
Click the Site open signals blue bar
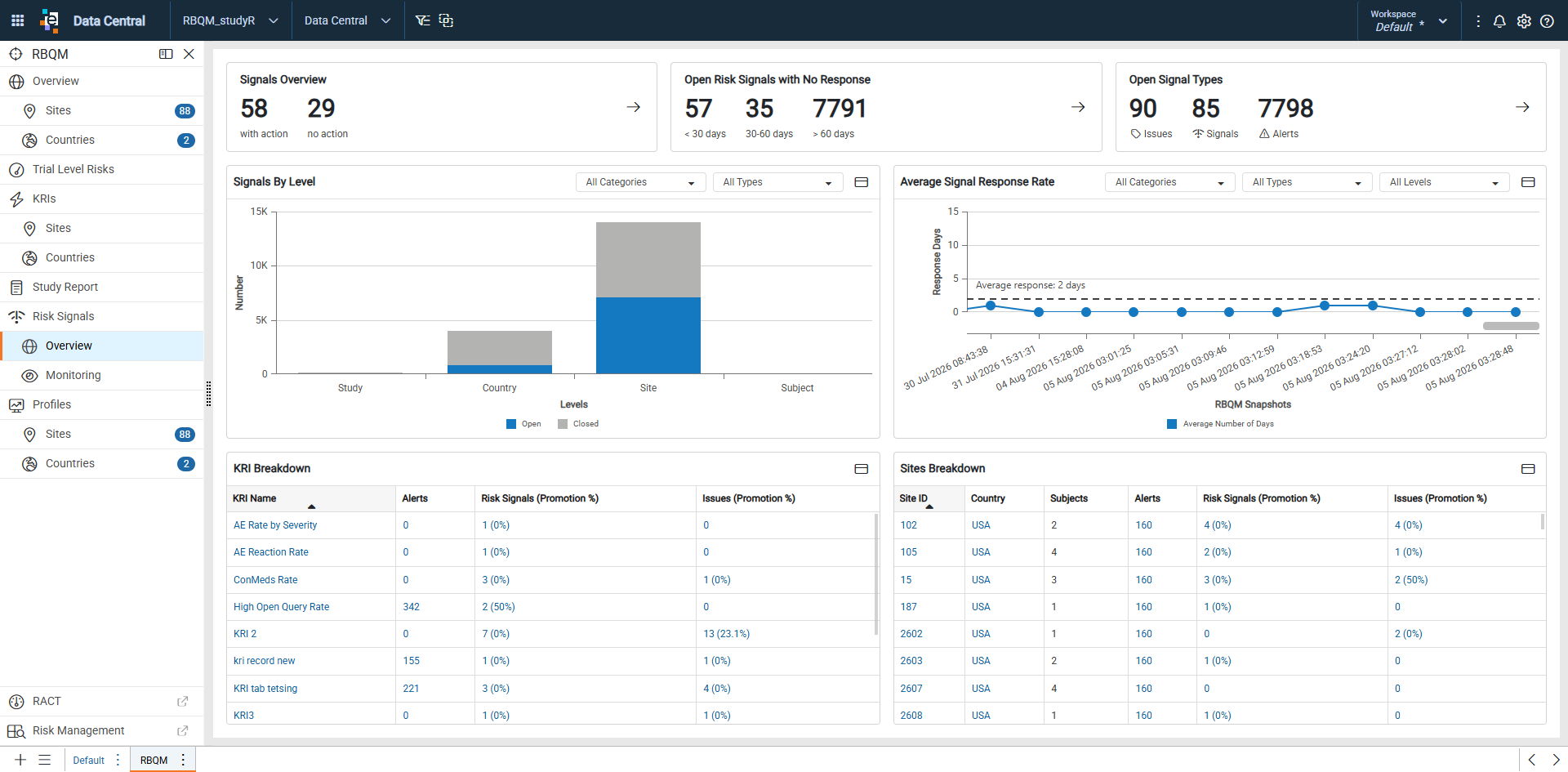(648, 336)
